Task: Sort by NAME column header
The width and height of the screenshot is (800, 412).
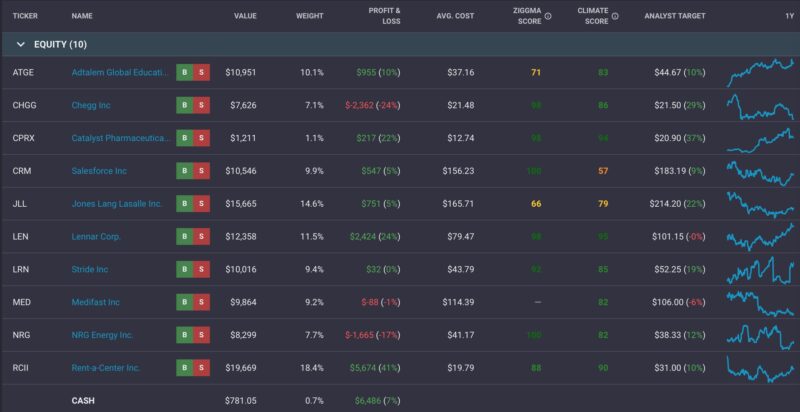Action: coord(82,16)
